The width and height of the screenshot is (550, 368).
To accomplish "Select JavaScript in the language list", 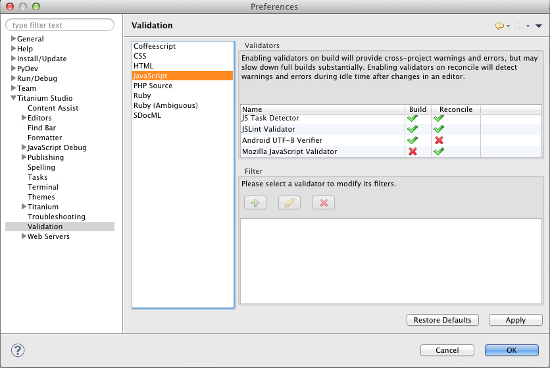I will point(183,76).
